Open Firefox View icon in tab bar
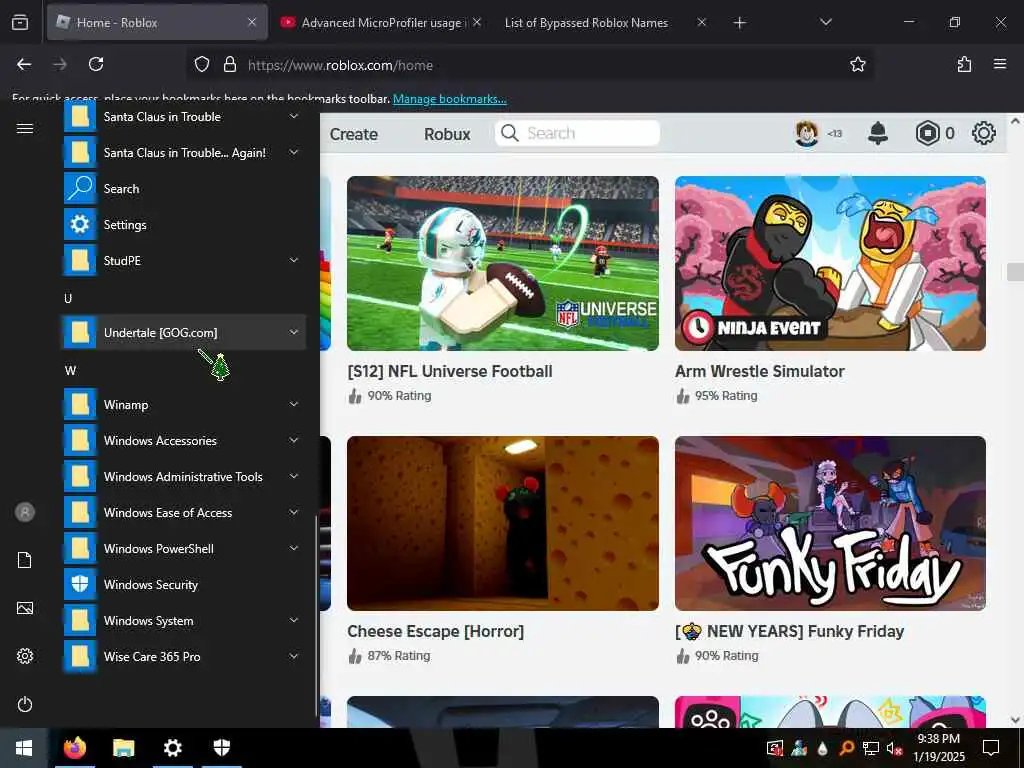The height and width of the screenshot is (768, 1024). click(x=20, y=23)
